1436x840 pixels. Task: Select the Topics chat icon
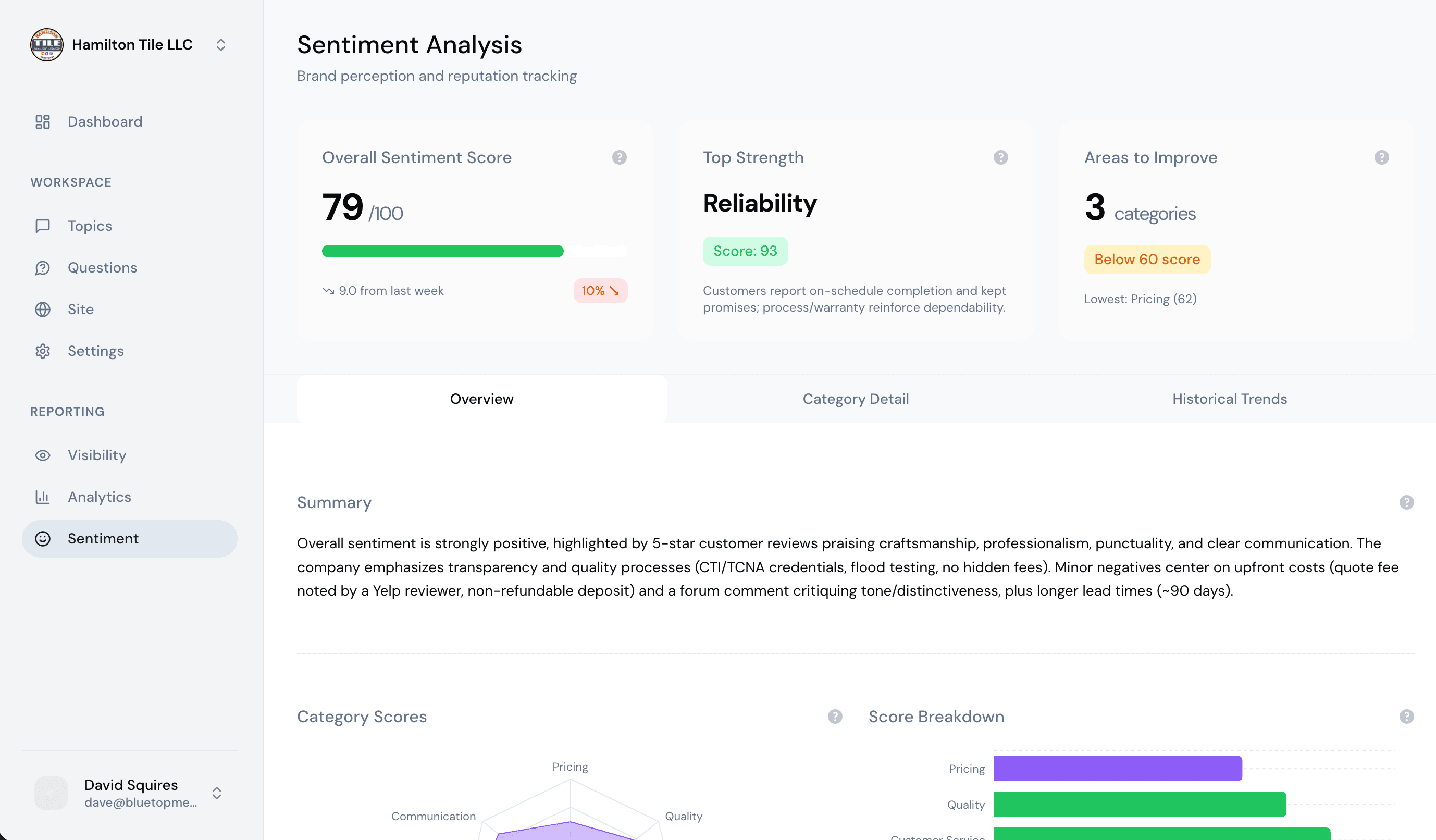point(43,226)
